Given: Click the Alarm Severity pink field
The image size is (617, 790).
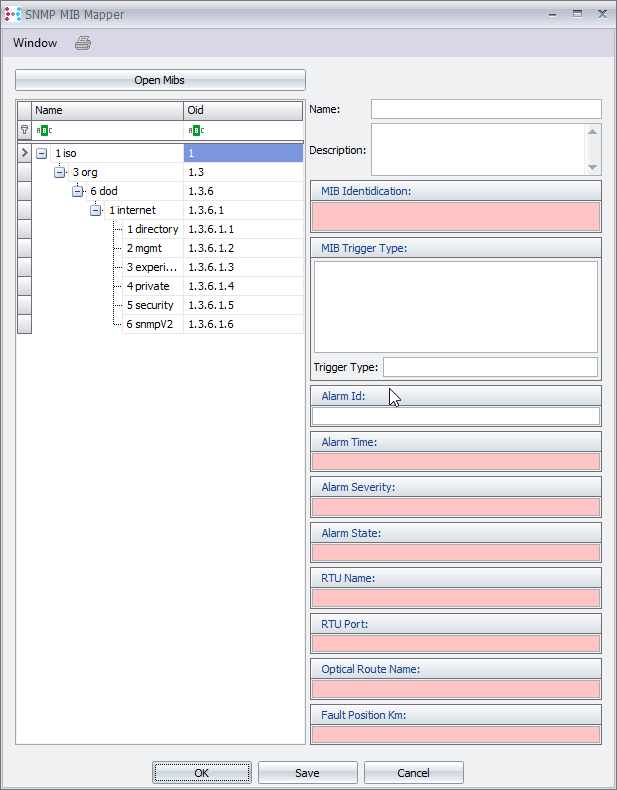Looking at the screenshot, I should point(456,507).
